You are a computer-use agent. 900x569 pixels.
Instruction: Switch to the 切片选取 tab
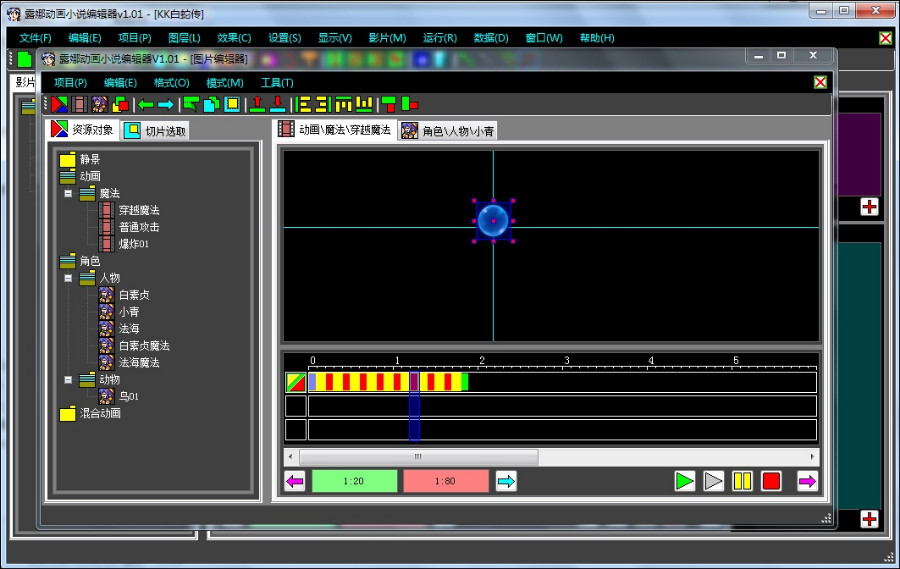[165, 131]
